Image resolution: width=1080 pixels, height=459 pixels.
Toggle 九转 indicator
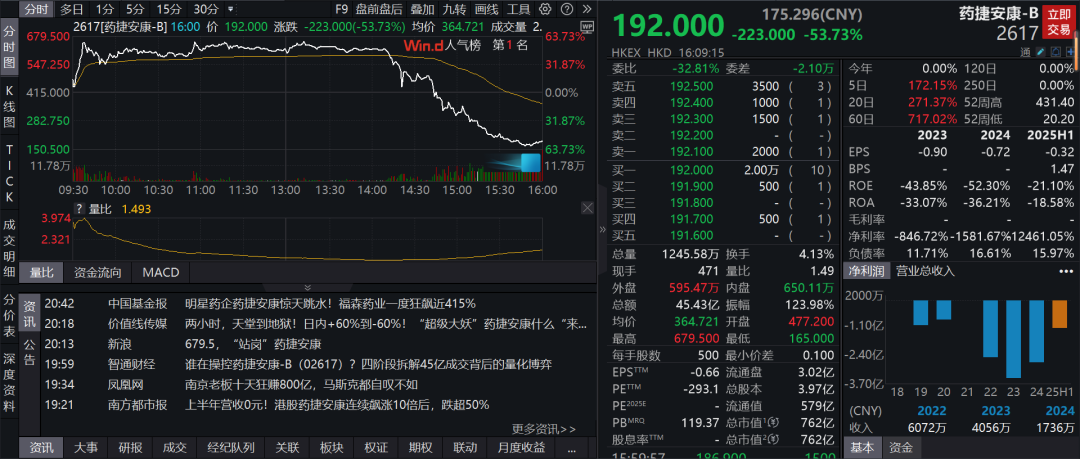click(x=455, y=10)
